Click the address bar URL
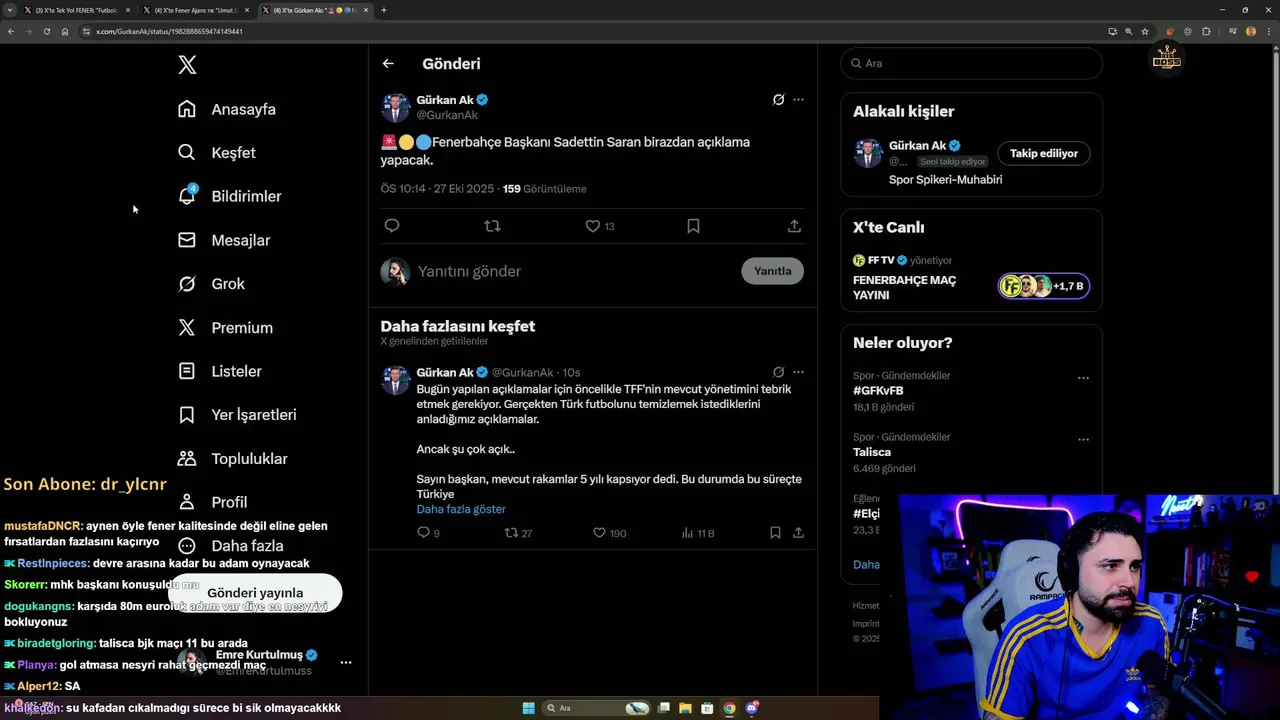This screenshot has height=720, width=1280. [169, 31]
